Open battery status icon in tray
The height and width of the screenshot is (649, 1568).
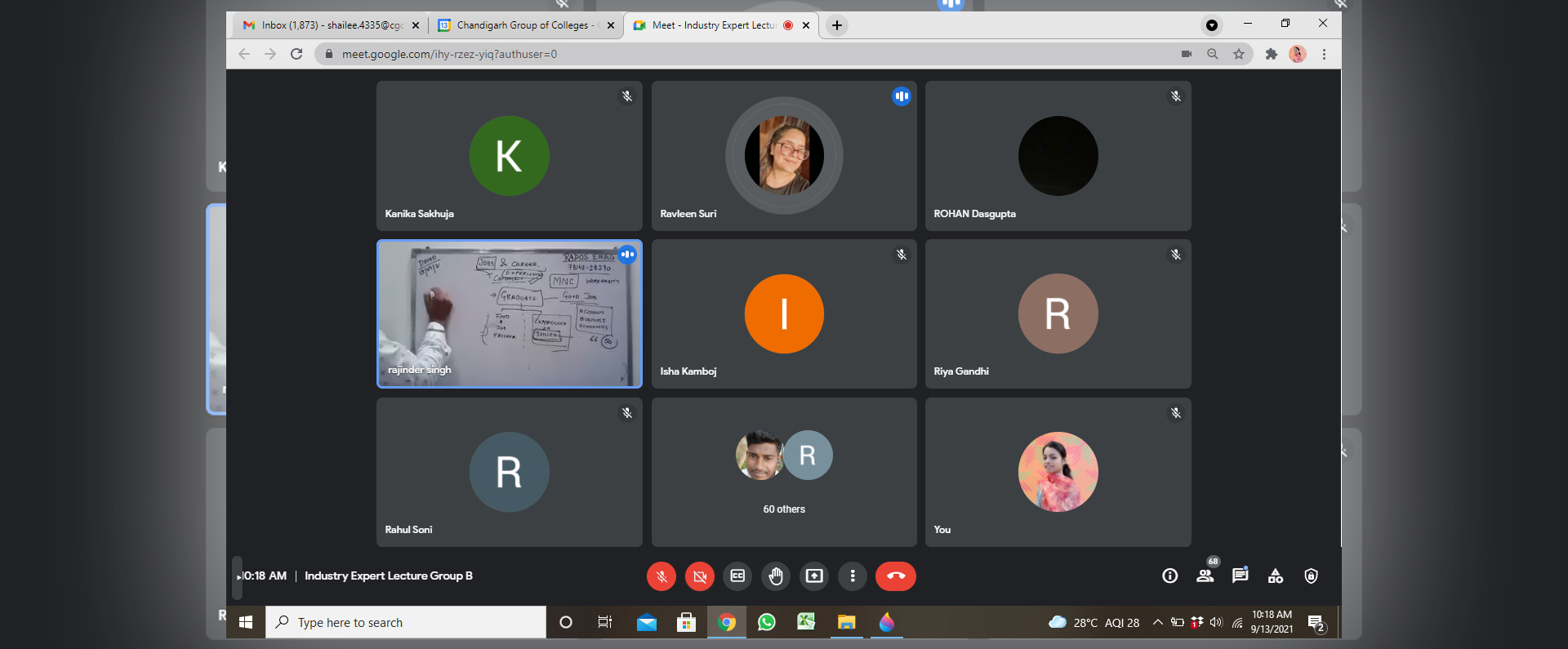[1177, 622]
